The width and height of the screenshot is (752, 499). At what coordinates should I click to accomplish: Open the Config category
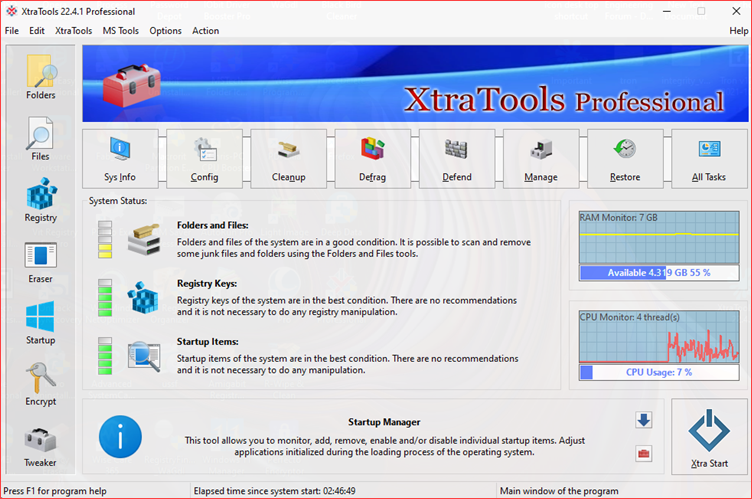pyautogui.click(x=204, y=159)
